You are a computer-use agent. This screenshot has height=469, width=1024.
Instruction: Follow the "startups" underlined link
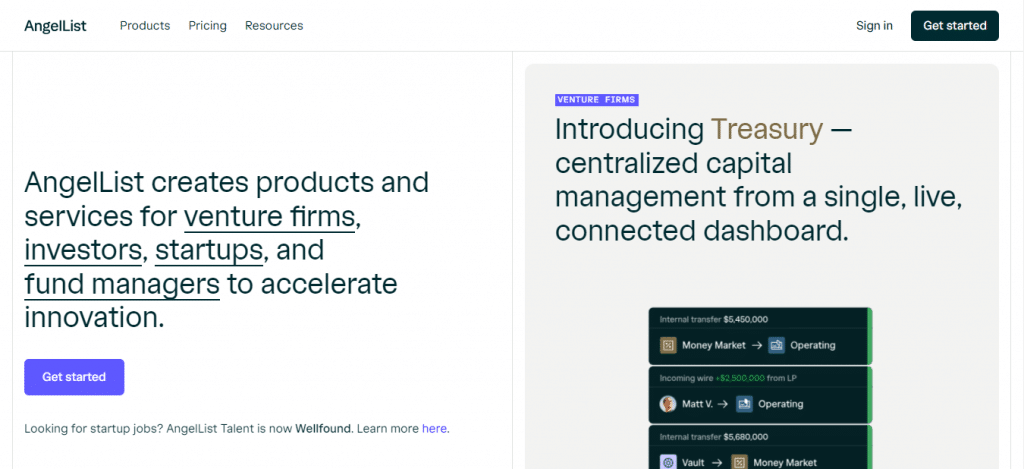(209, 250)
